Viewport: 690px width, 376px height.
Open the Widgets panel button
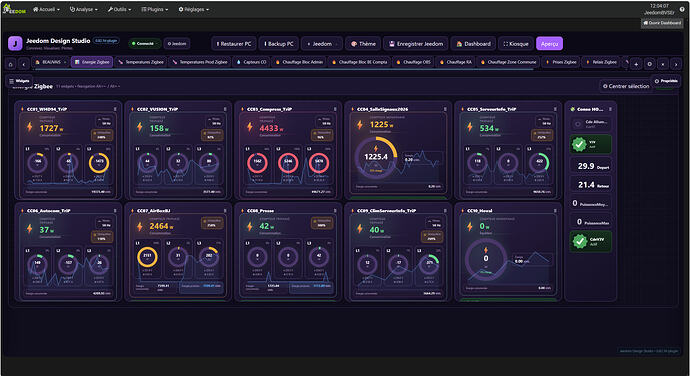(x=19, y=81)
